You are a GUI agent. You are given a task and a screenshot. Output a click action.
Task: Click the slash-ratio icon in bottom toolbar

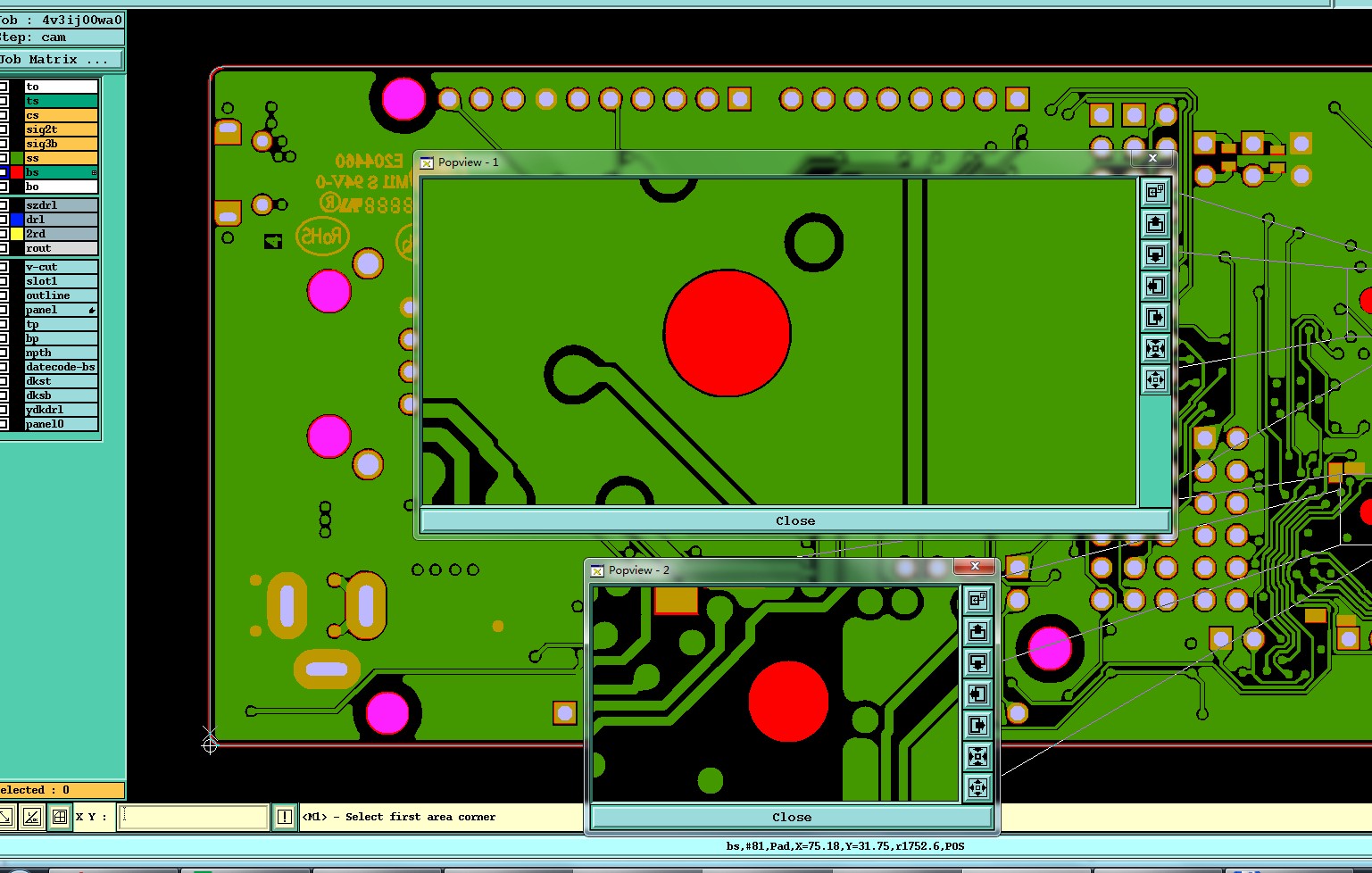pyautogui.click(x=32, y=816)
